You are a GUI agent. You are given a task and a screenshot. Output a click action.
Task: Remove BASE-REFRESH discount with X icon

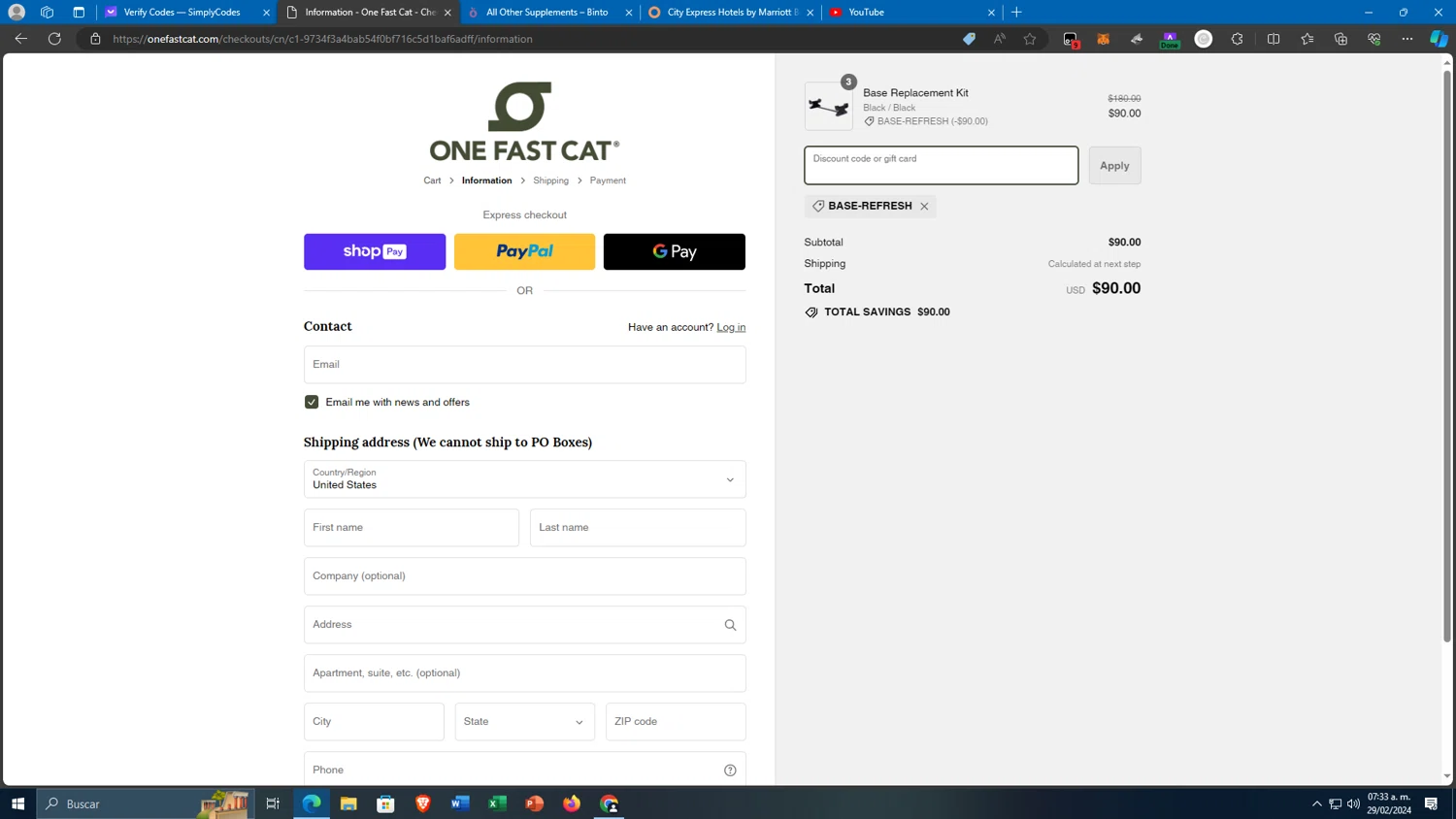[924, 206]
